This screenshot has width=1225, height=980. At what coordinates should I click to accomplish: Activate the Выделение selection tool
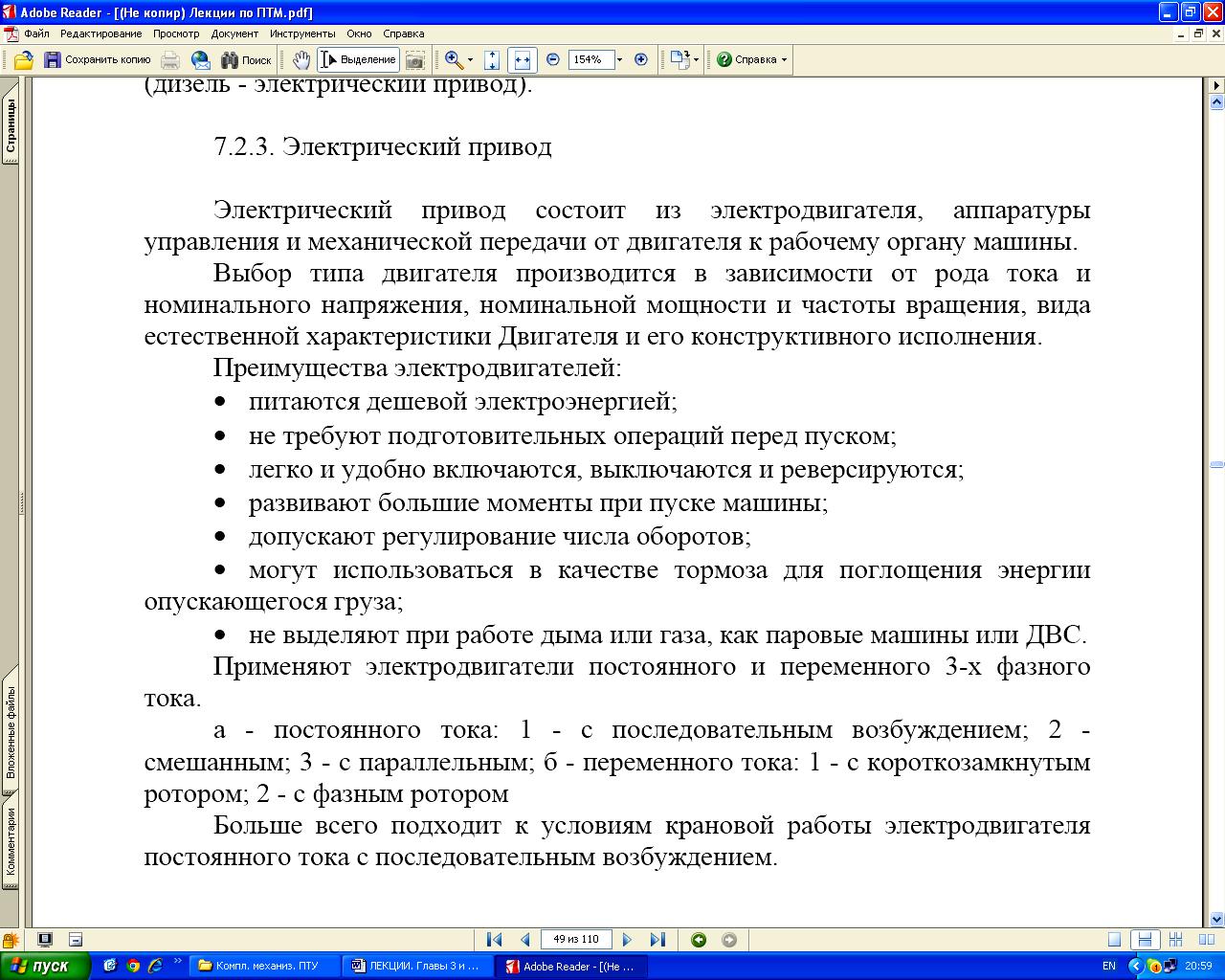358,59
